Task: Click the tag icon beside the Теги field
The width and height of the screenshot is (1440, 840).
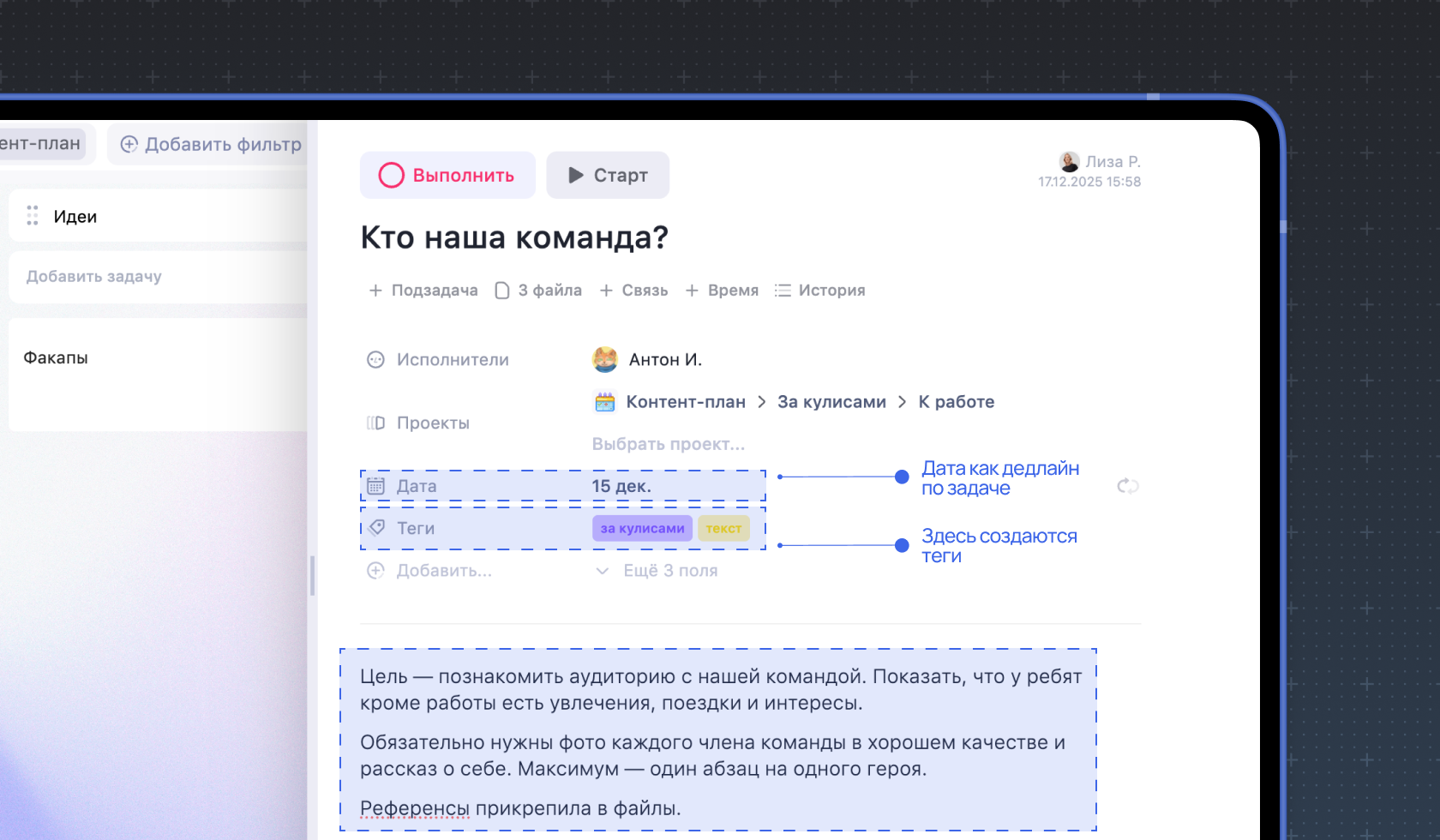Action: 376,527
